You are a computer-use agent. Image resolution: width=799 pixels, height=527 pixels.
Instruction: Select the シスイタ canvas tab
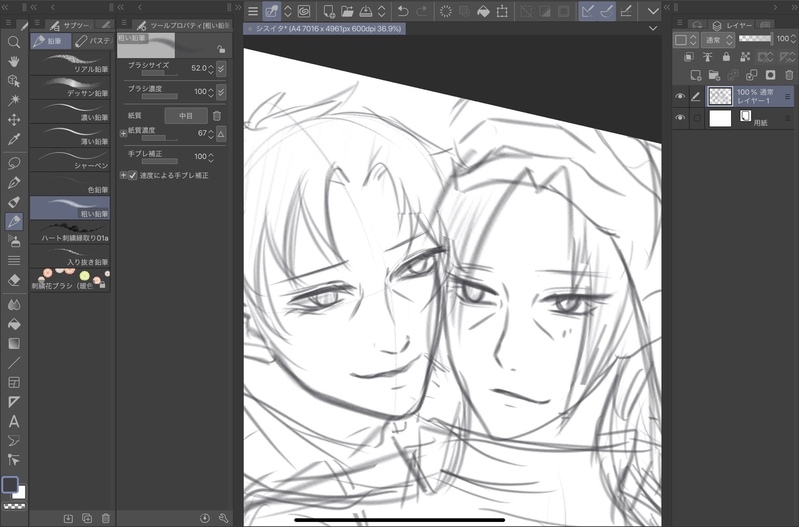coord(325,29)
